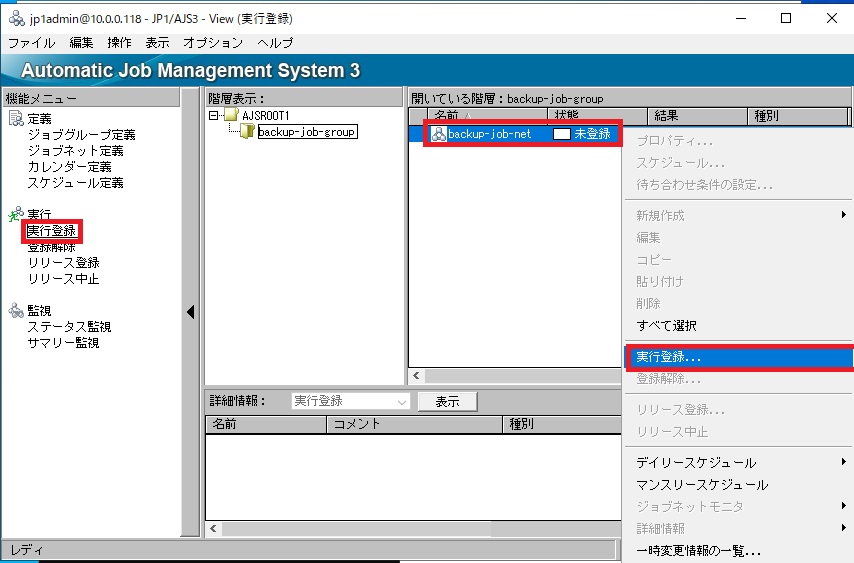The width and height of the screenshot is (854, 563).
Task: Click コメント column header in detail table
Action: (414, 424)
